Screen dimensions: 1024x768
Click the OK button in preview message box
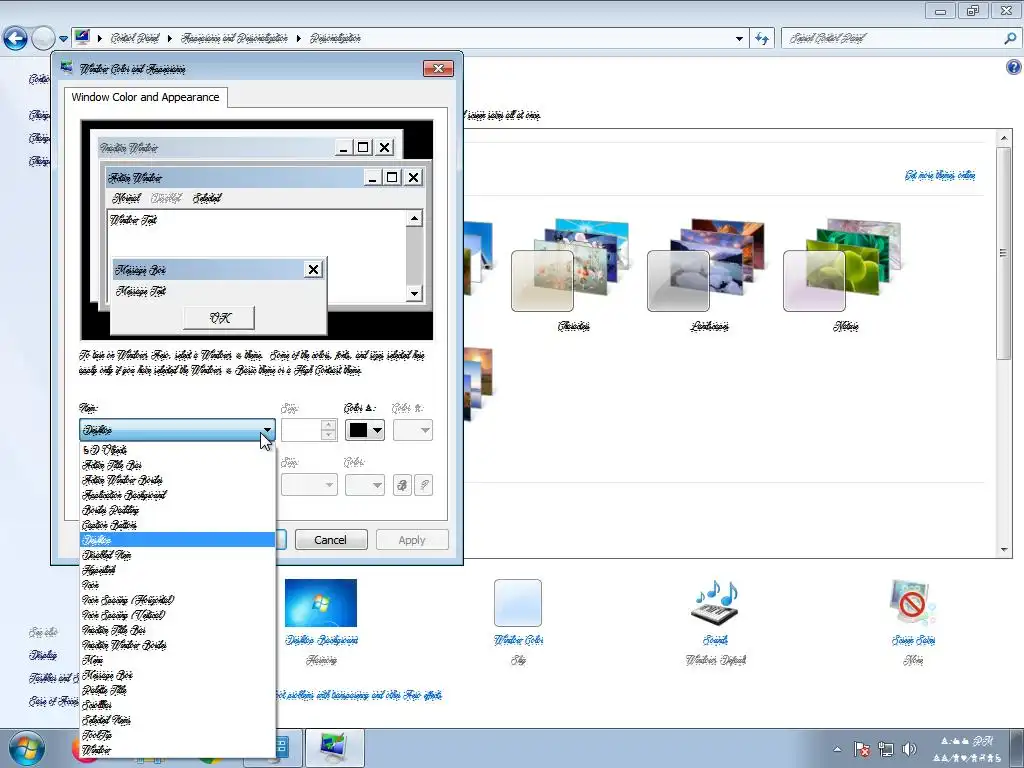(x=219, y=318)
